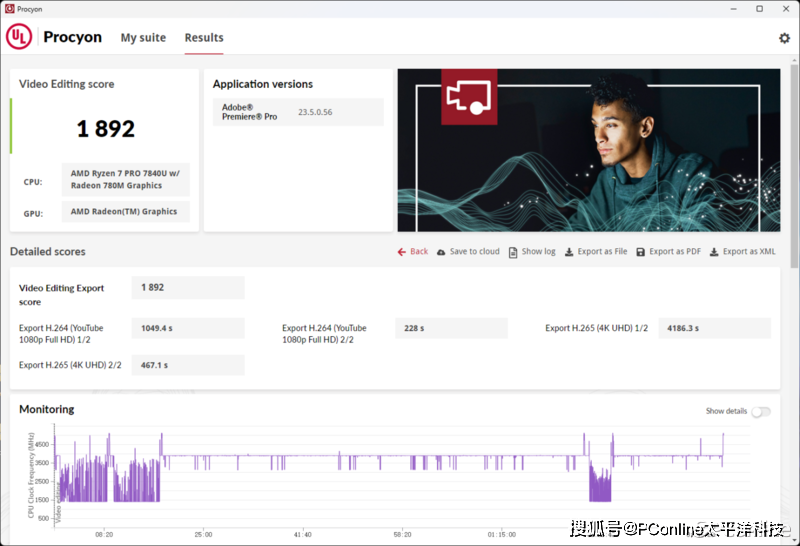Screen dimensions: 800x546
Task: Click the Back link text
Action: coord(419,252)
